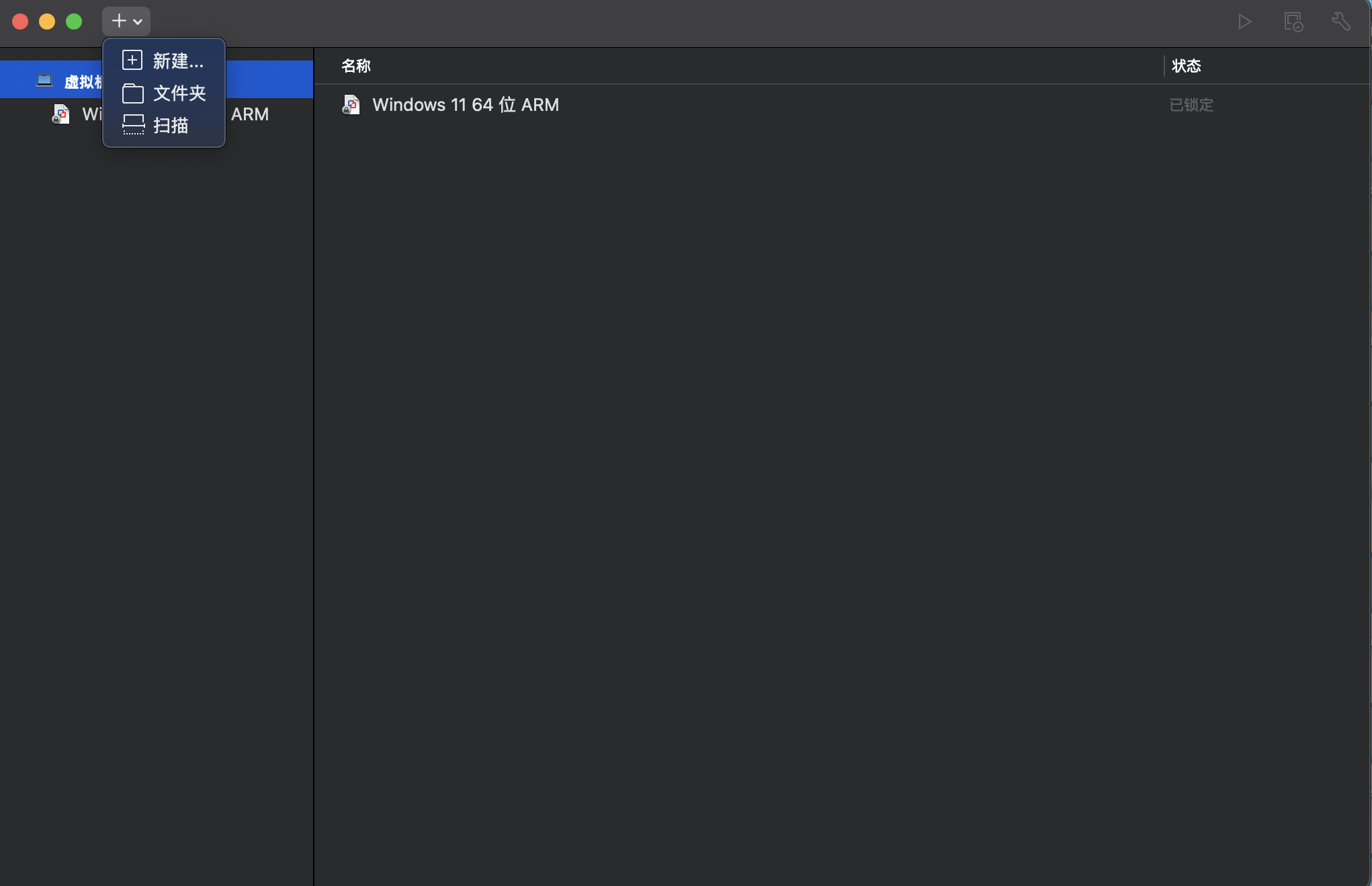Click the laptop icon beside 虚拟机
Image resolution: width=1372 pixels, height=886 pixels.
click(x=44, y=81)
